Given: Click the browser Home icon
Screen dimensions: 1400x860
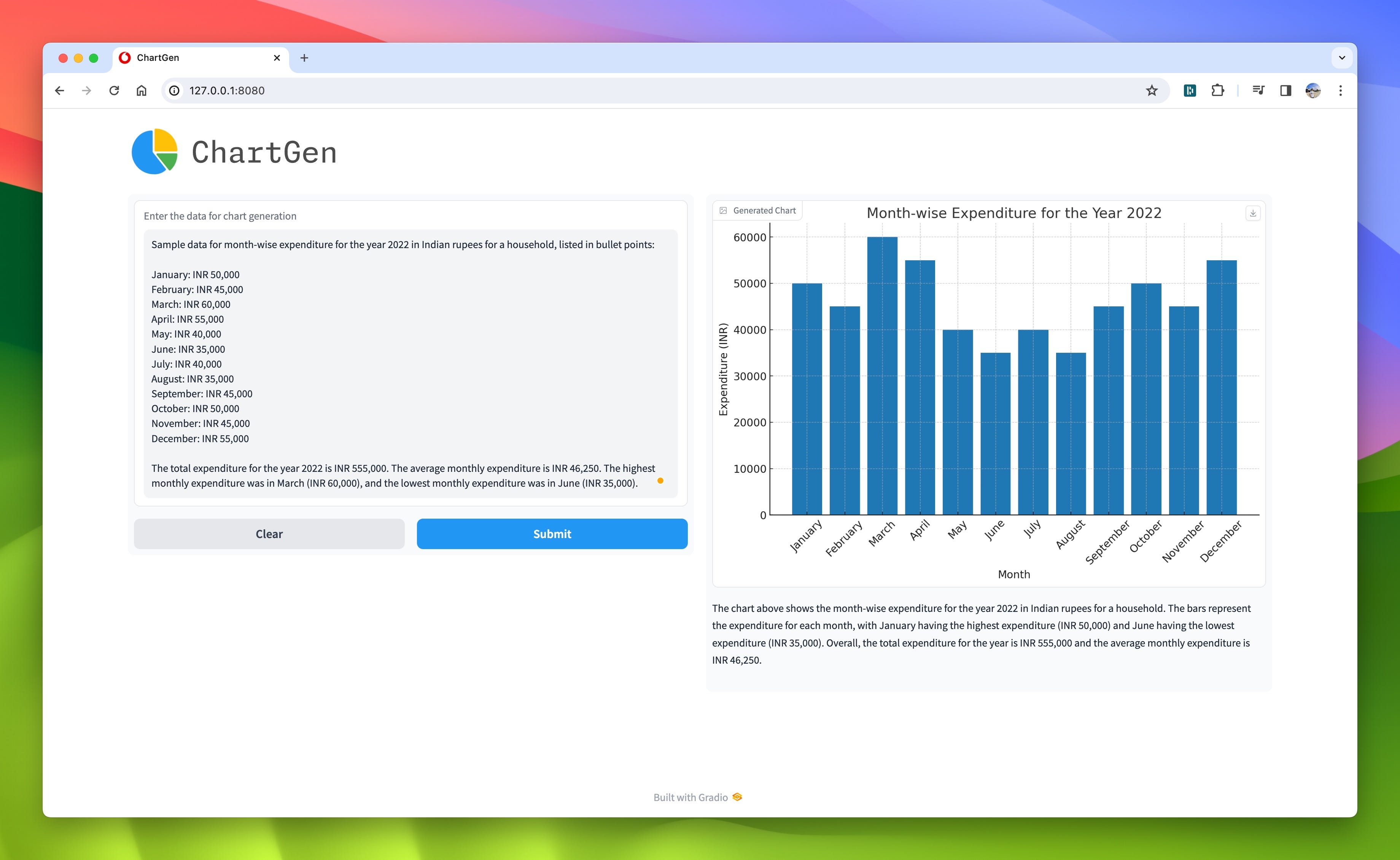Looking at the screenshot, I should 142,91.
